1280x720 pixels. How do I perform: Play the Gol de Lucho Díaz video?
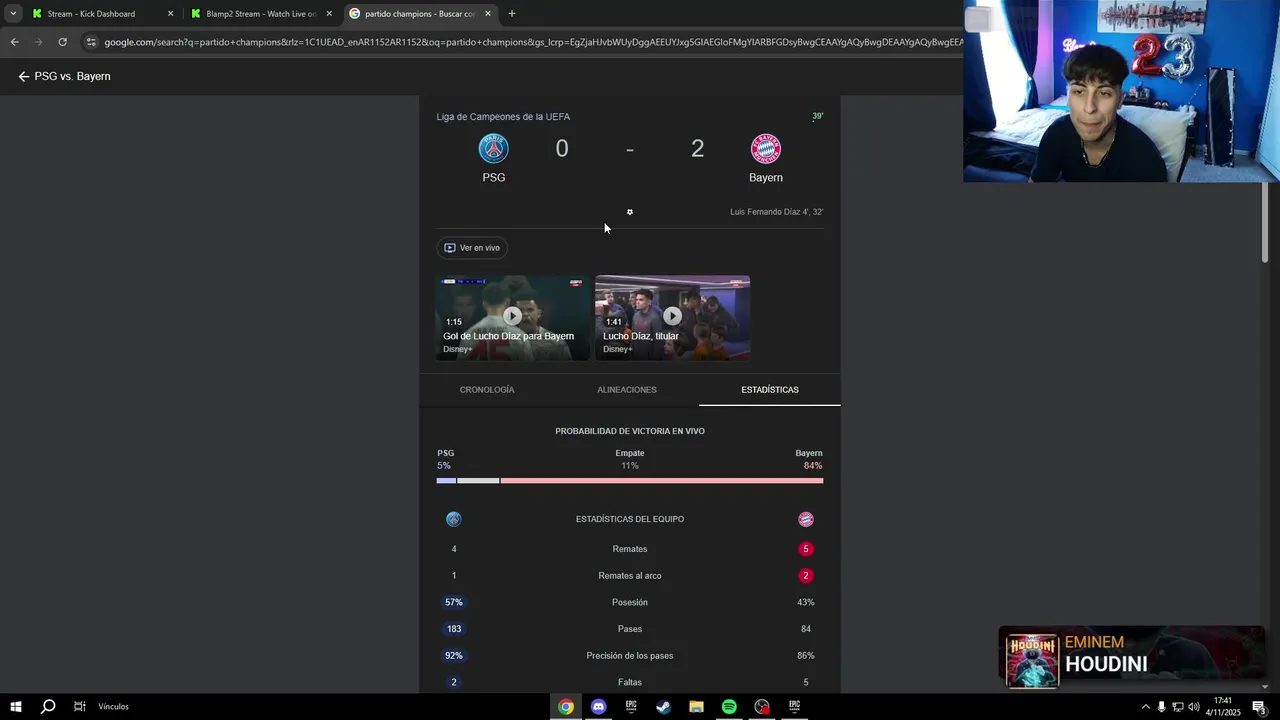(x=512, y=317)
